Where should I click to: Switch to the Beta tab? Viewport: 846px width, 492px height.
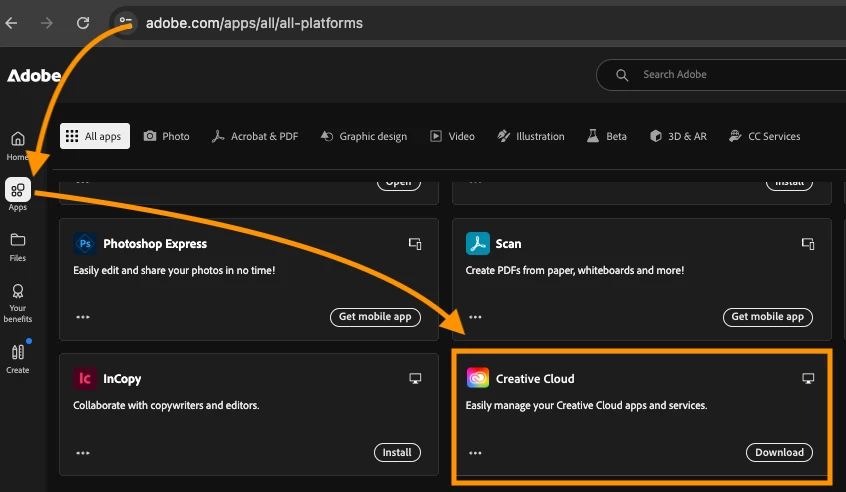coord(607,136)
